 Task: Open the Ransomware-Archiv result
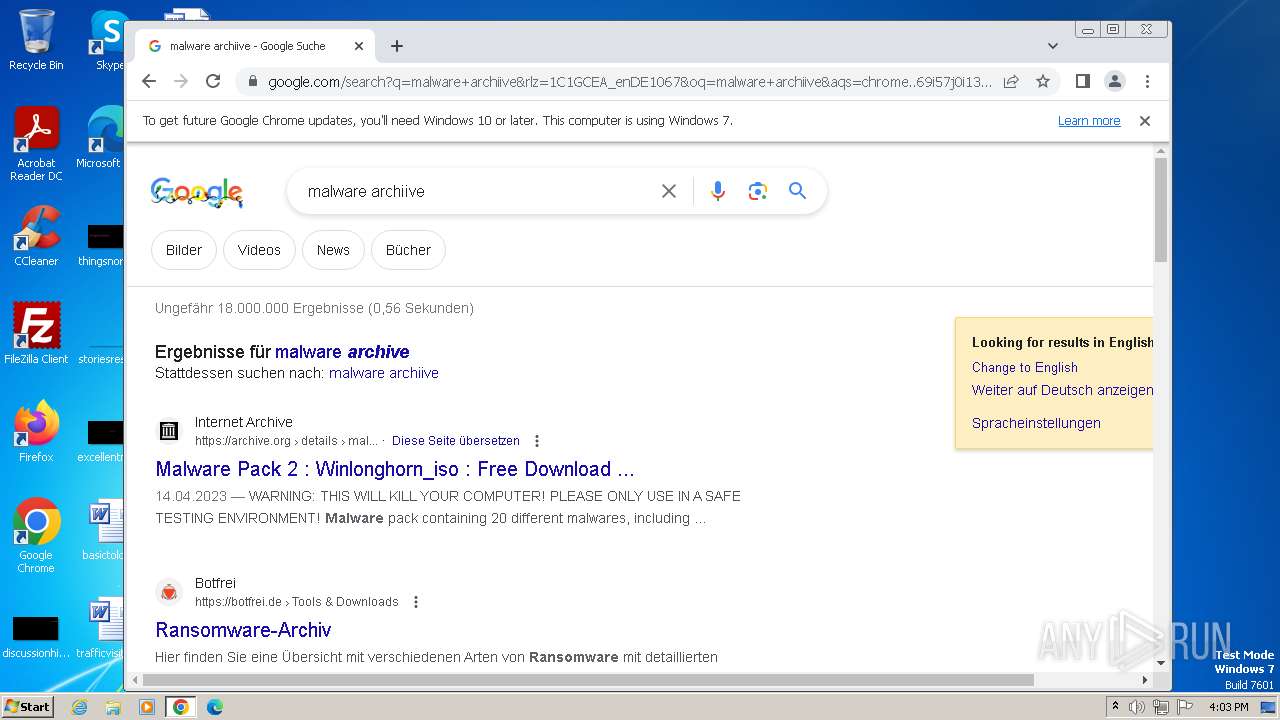[x=243, y=630]
